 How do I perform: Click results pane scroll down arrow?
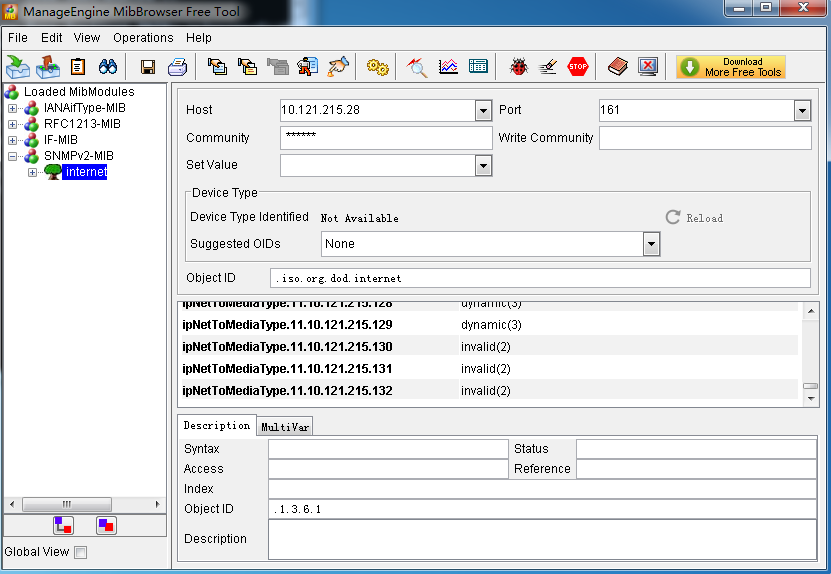(811, 399)
